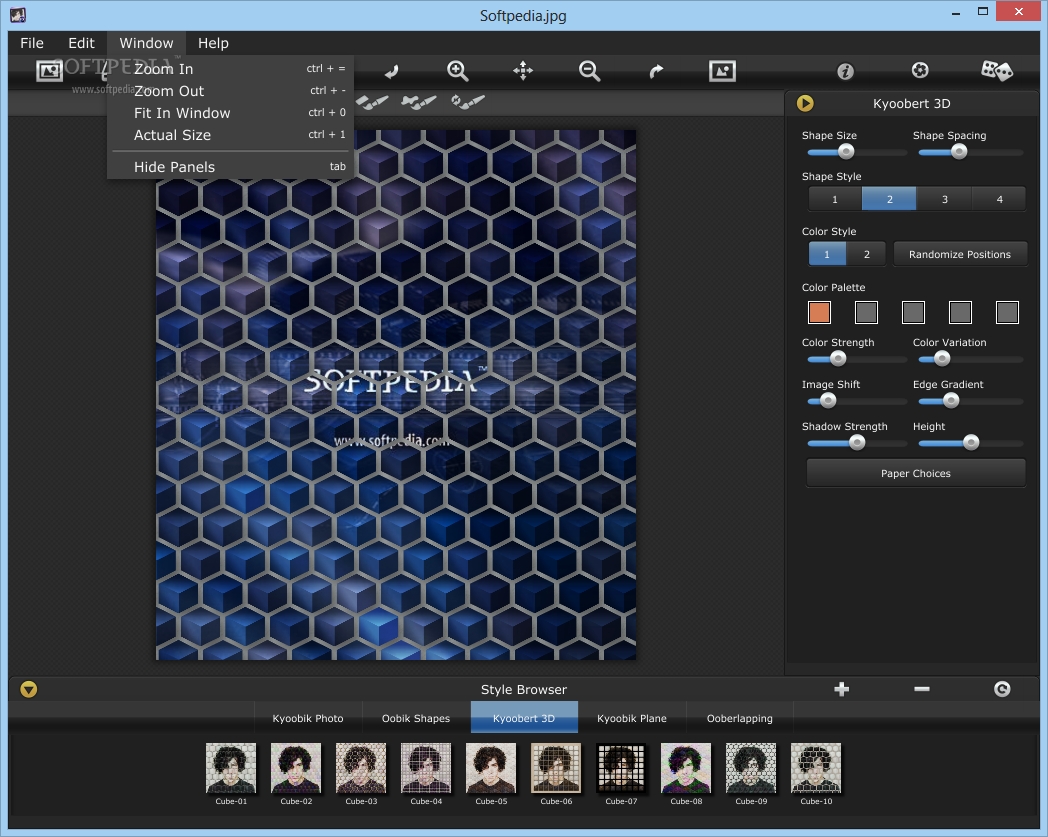Click the Shape Size slider handle
This screenshot has width=1048, height=837.
click(846, 152)
